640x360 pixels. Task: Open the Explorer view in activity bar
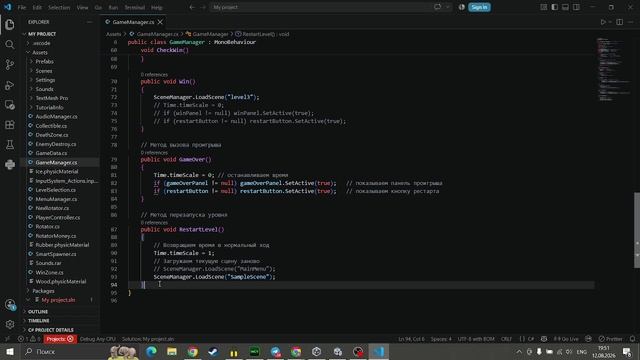coord(10,25)
